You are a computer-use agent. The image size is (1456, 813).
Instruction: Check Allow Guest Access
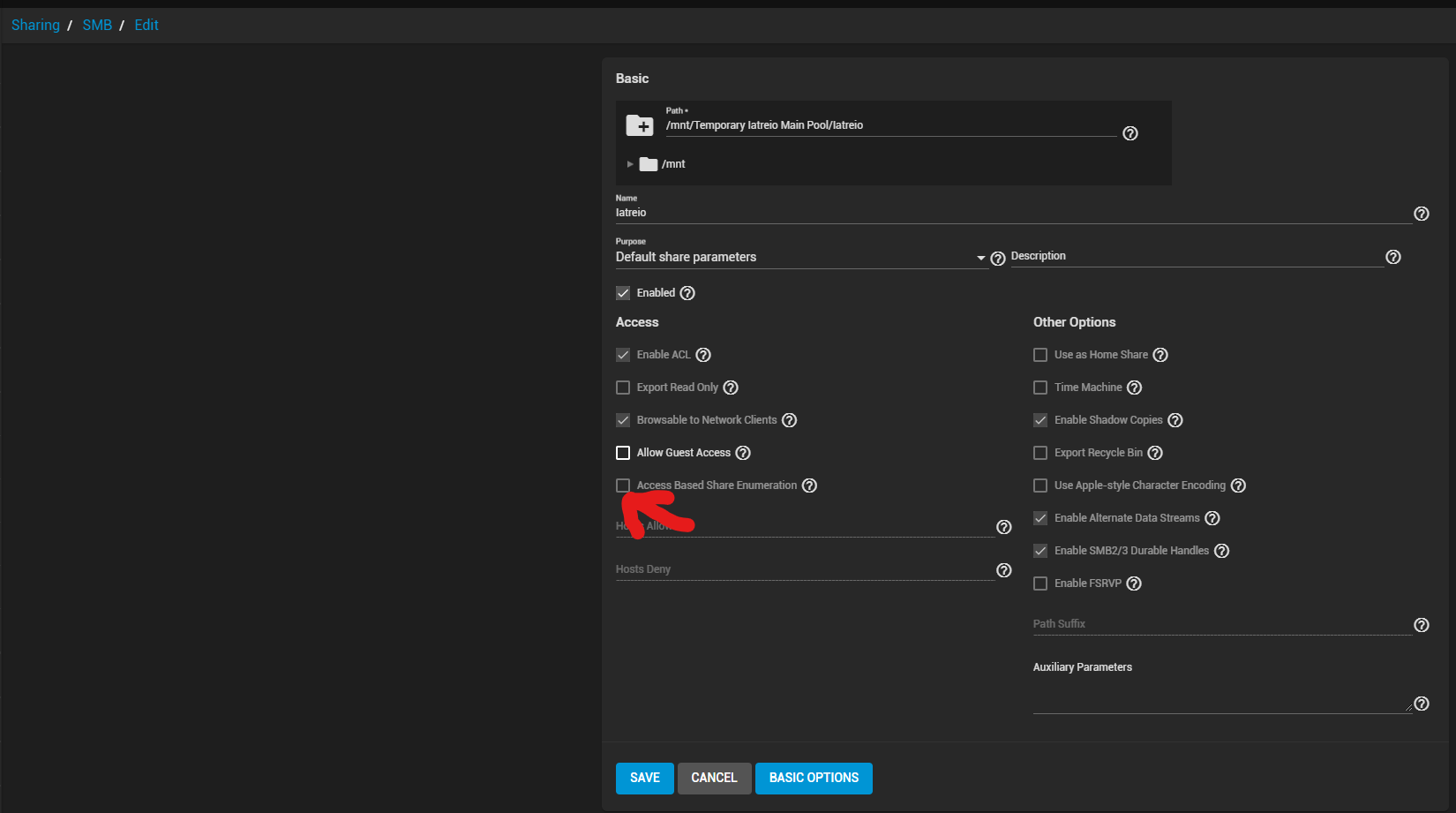point(623,453)
